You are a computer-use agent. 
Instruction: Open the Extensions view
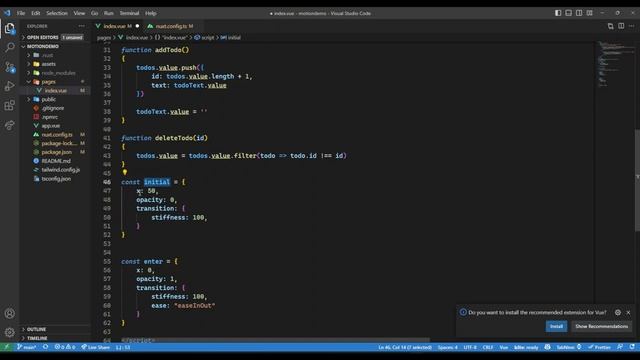[x=9, y=106]
